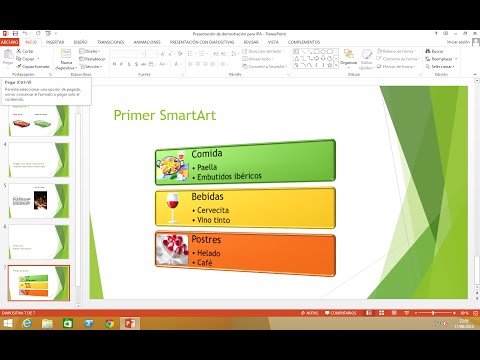Toggle underline (S) formatting
This screenshot has height=360, width=480.
click(x=129, y=64)
